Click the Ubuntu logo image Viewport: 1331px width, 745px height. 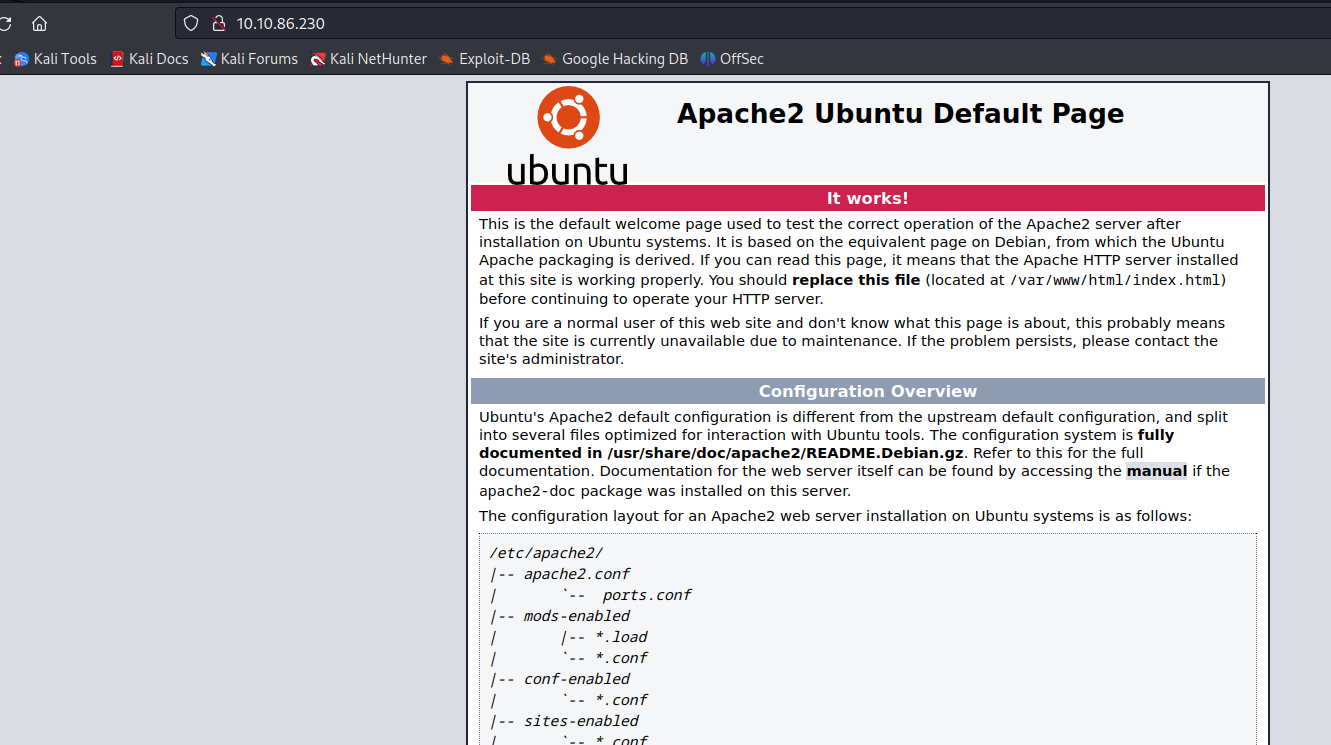tap(568, 135)
